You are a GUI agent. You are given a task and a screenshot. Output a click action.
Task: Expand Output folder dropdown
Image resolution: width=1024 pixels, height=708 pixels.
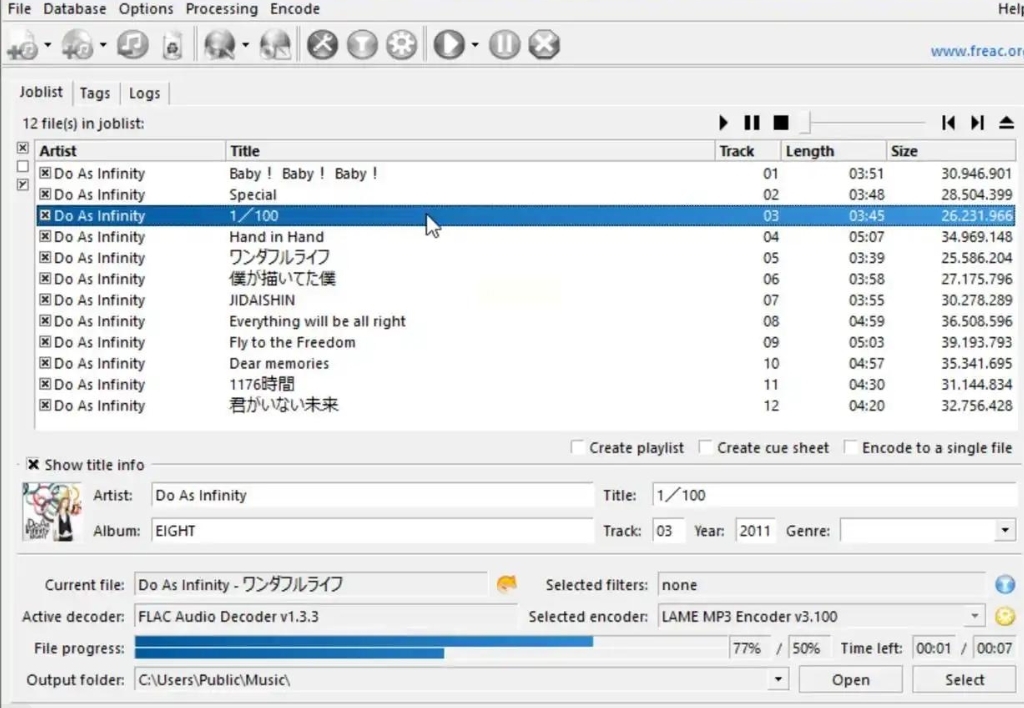778,680
